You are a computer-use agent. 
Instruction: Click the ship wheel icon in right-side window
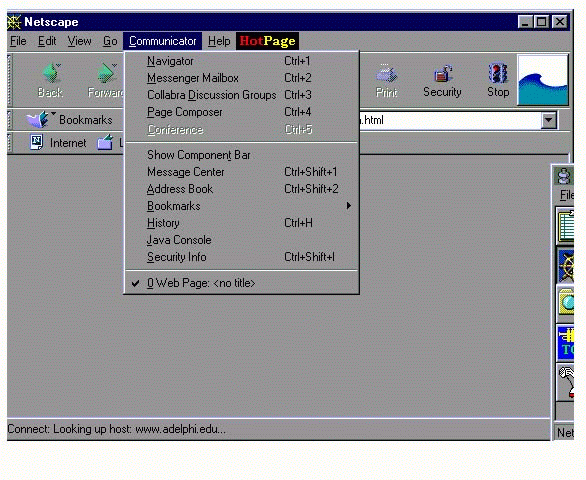pyautogui.click(x=566, y=266)
